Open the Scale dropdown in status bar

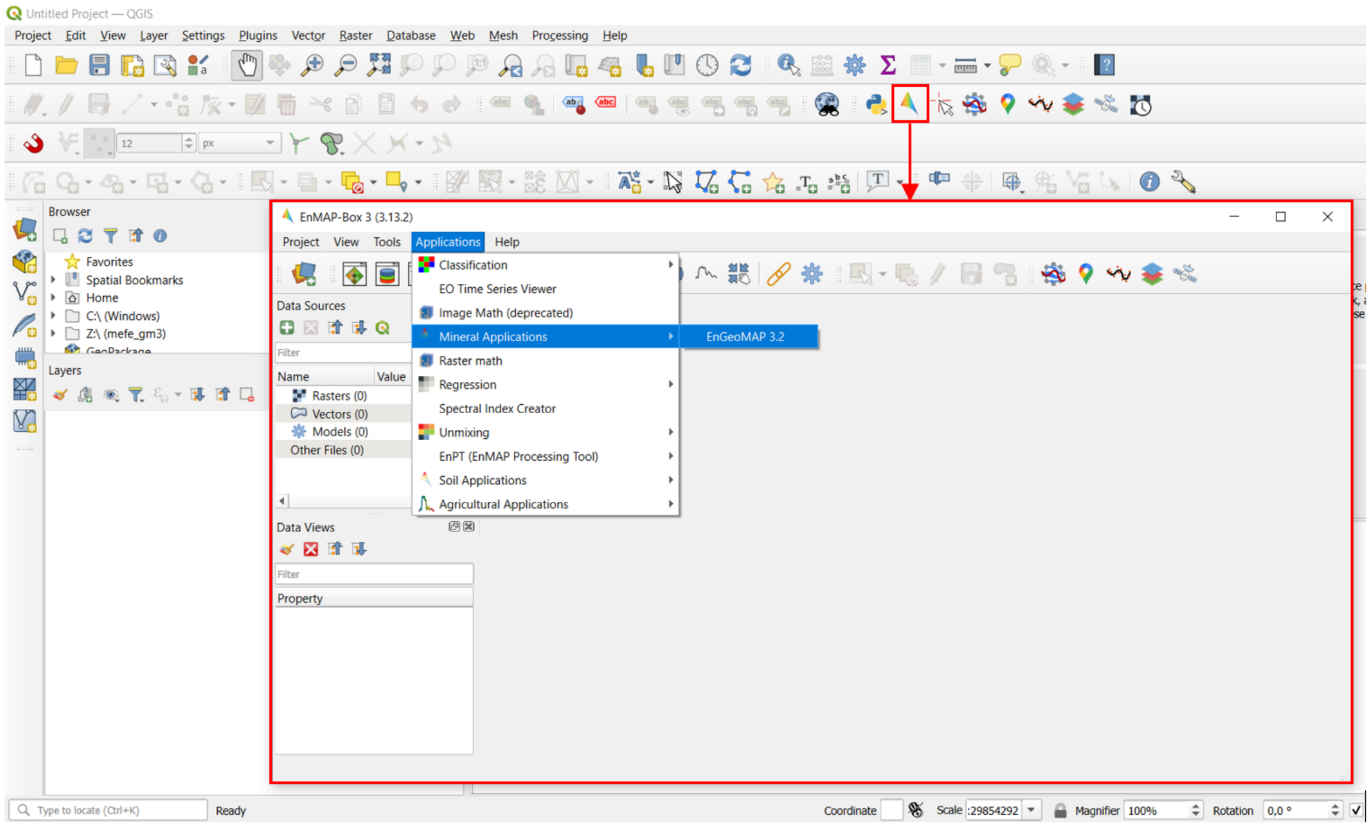1032,811
